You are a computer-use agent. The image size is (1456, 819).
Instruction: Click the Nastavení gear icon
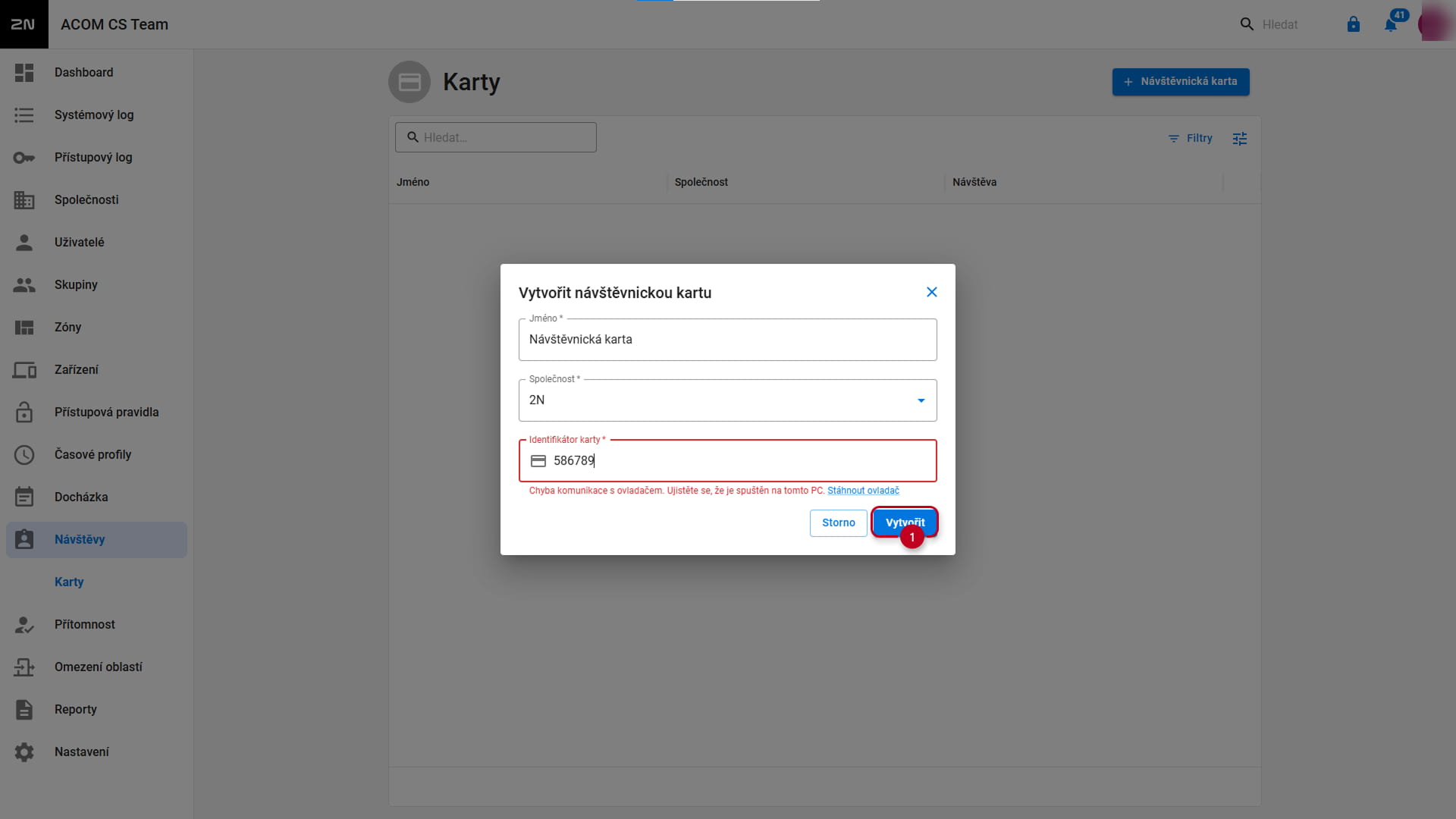(24, 752)
